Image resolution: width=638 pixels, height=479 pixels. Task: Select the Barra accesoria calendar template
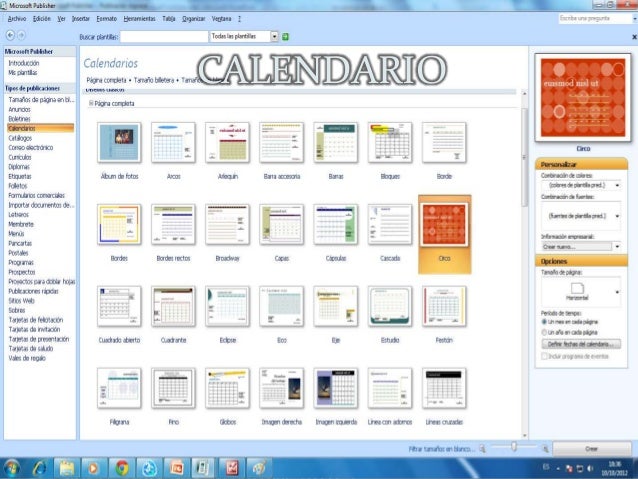click(x=282, y=142)
